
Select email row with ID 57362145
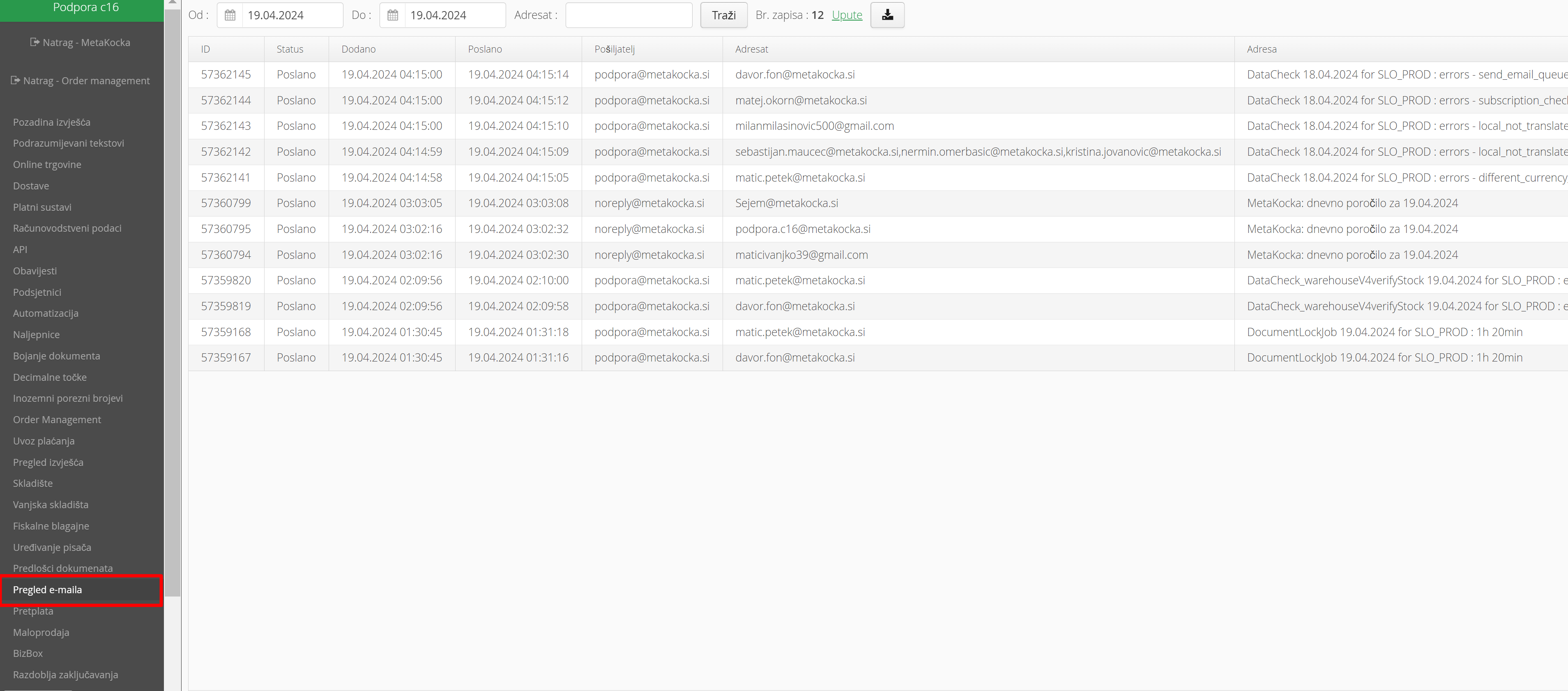(x=226, y=75)
